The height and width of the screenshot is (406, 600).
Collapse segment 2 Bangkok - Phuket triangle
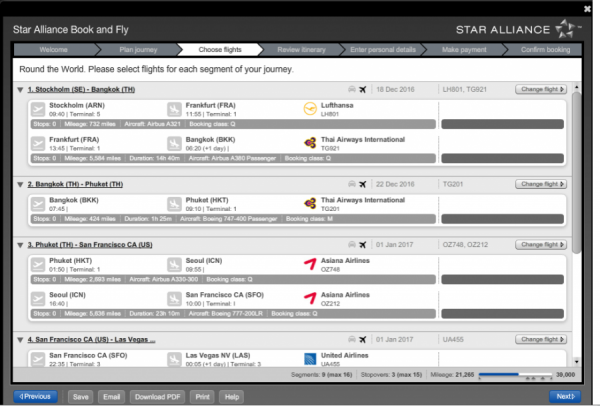tap(20, 185)
